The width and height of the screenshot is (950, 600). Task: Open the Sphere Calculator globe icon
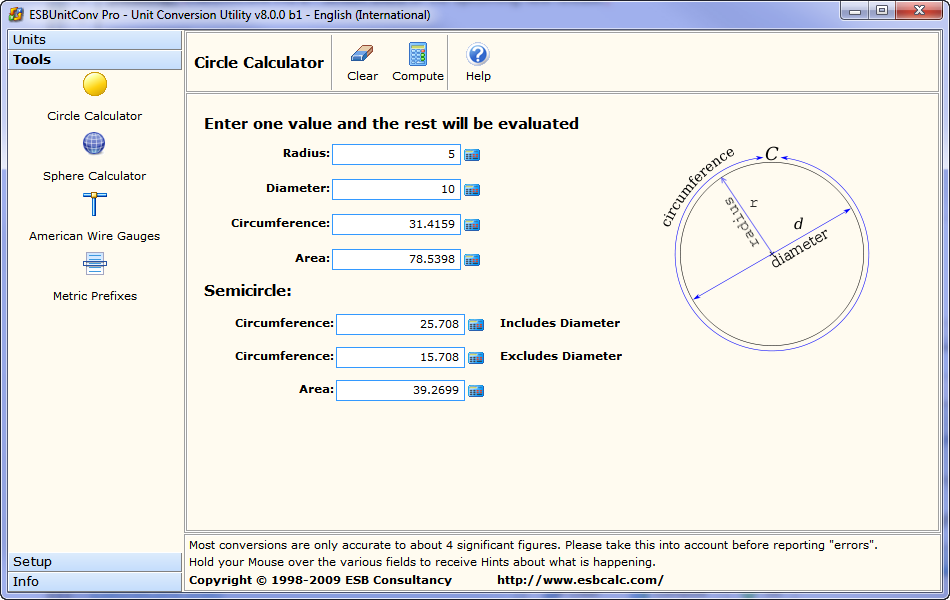94,144
